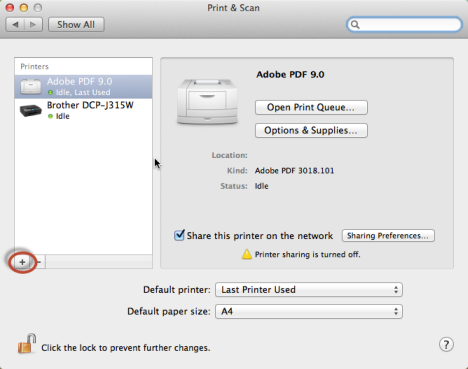Uncheck Share this printer on the network

[179, 235]
